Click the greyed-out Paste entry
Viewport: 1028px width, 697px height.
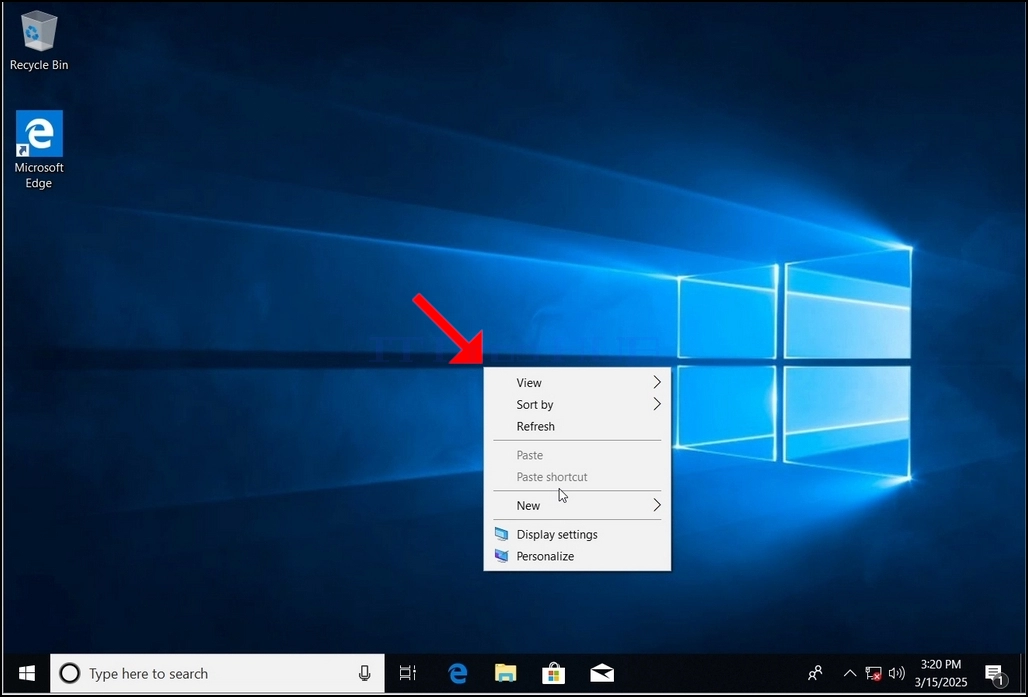[x=577, y=455]
